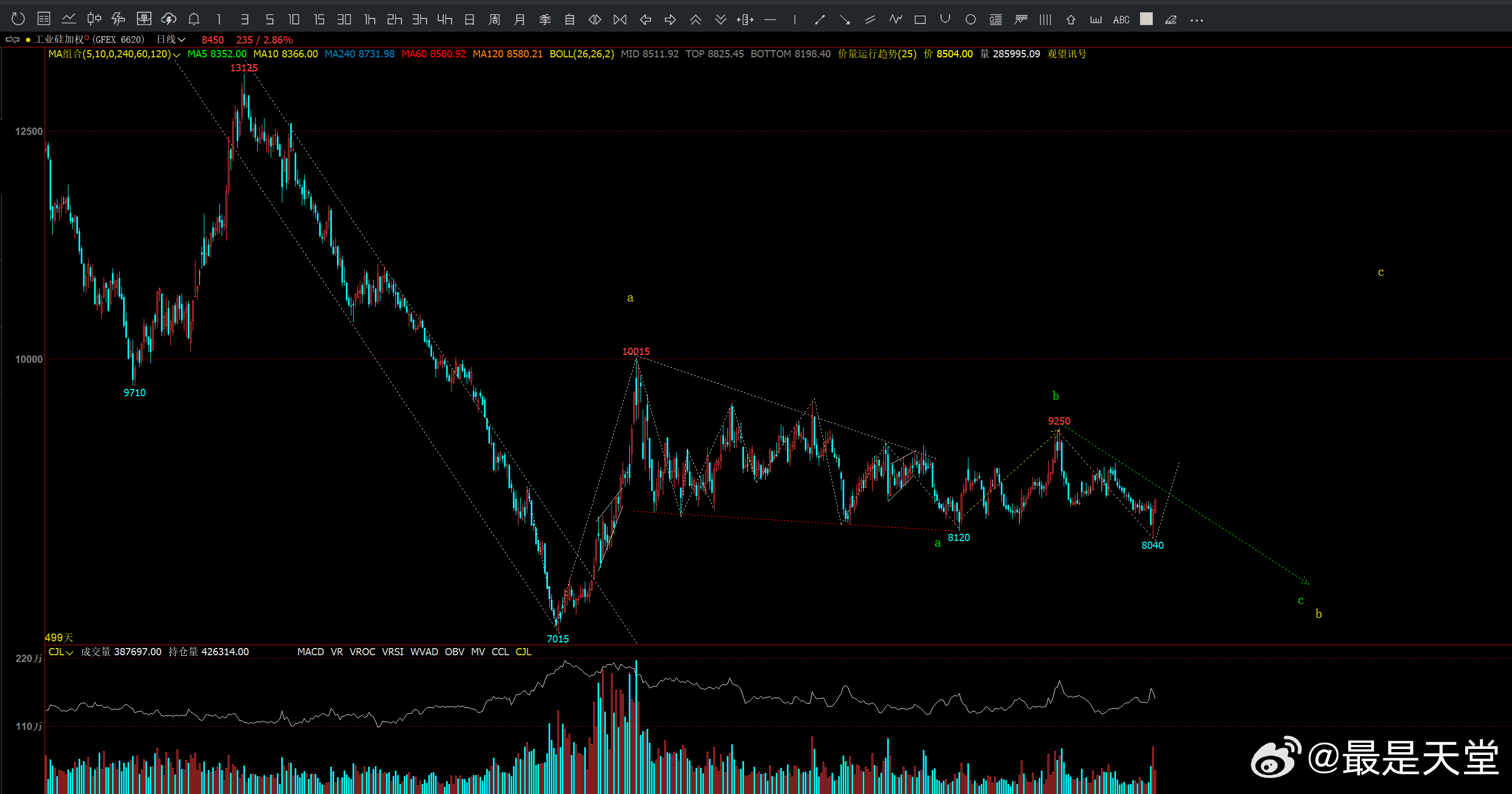Select the 月 monthly period button
The height and width of the screenshot is (794, 1512).
point(520,20)
